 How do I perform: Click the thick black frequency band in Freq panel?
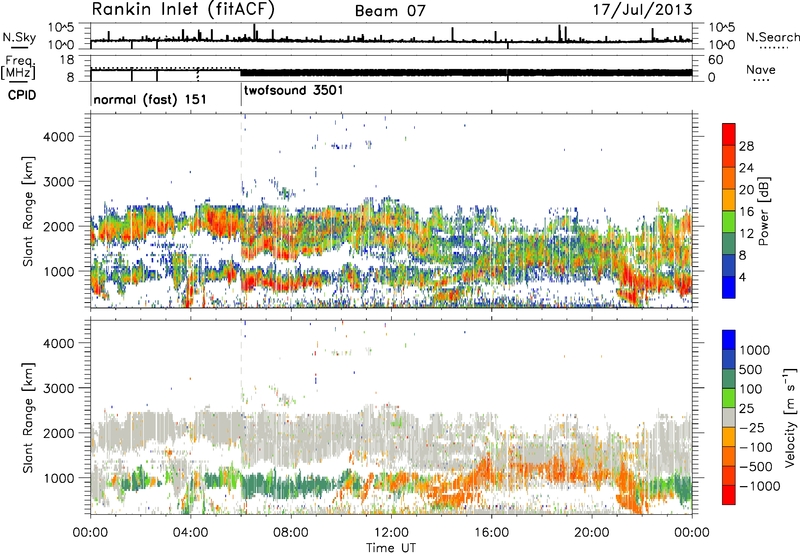click(x=466, y=72)
